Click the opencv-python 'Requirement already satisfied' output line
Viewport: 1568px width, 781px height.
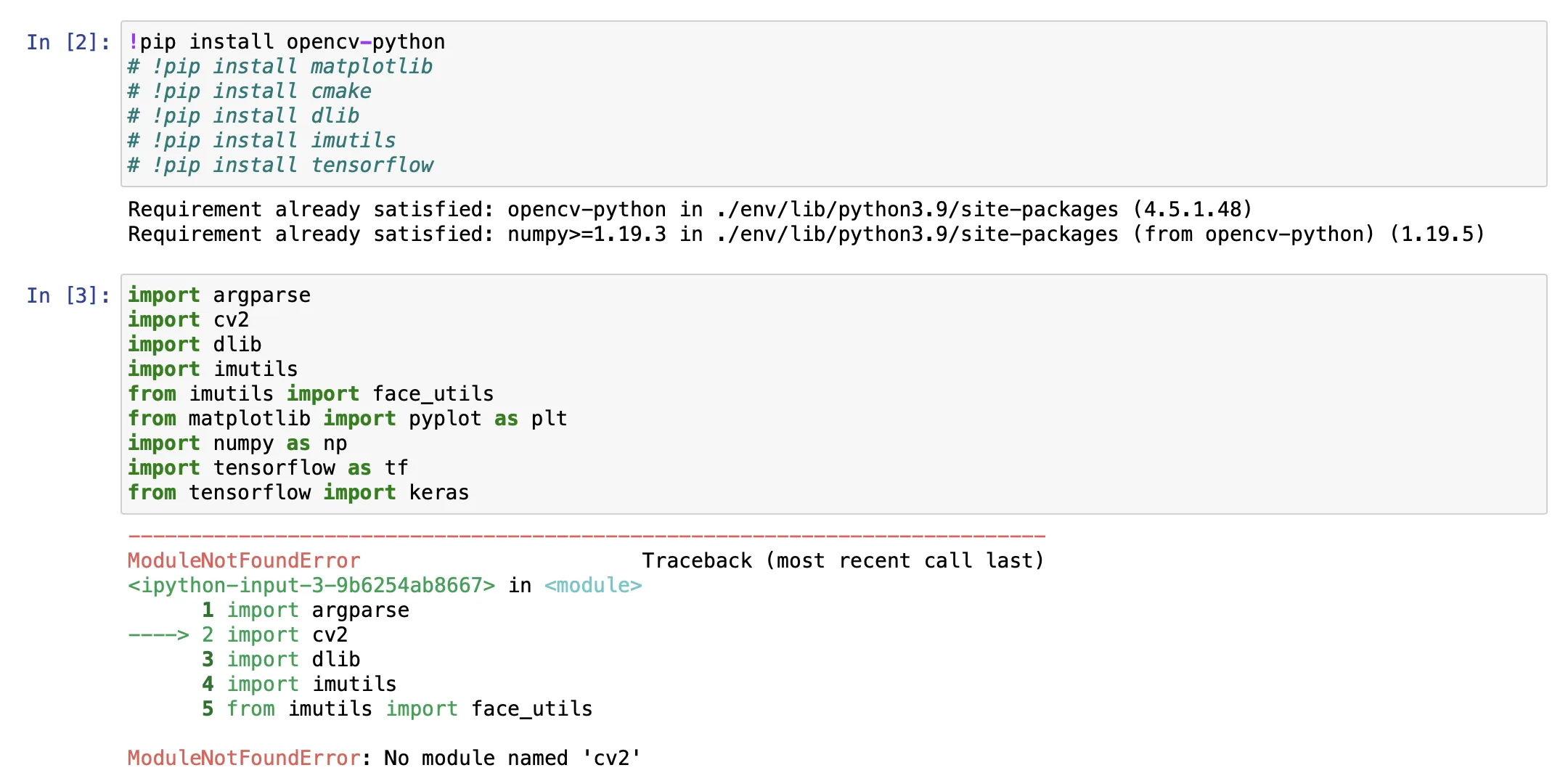click(690, 210)
